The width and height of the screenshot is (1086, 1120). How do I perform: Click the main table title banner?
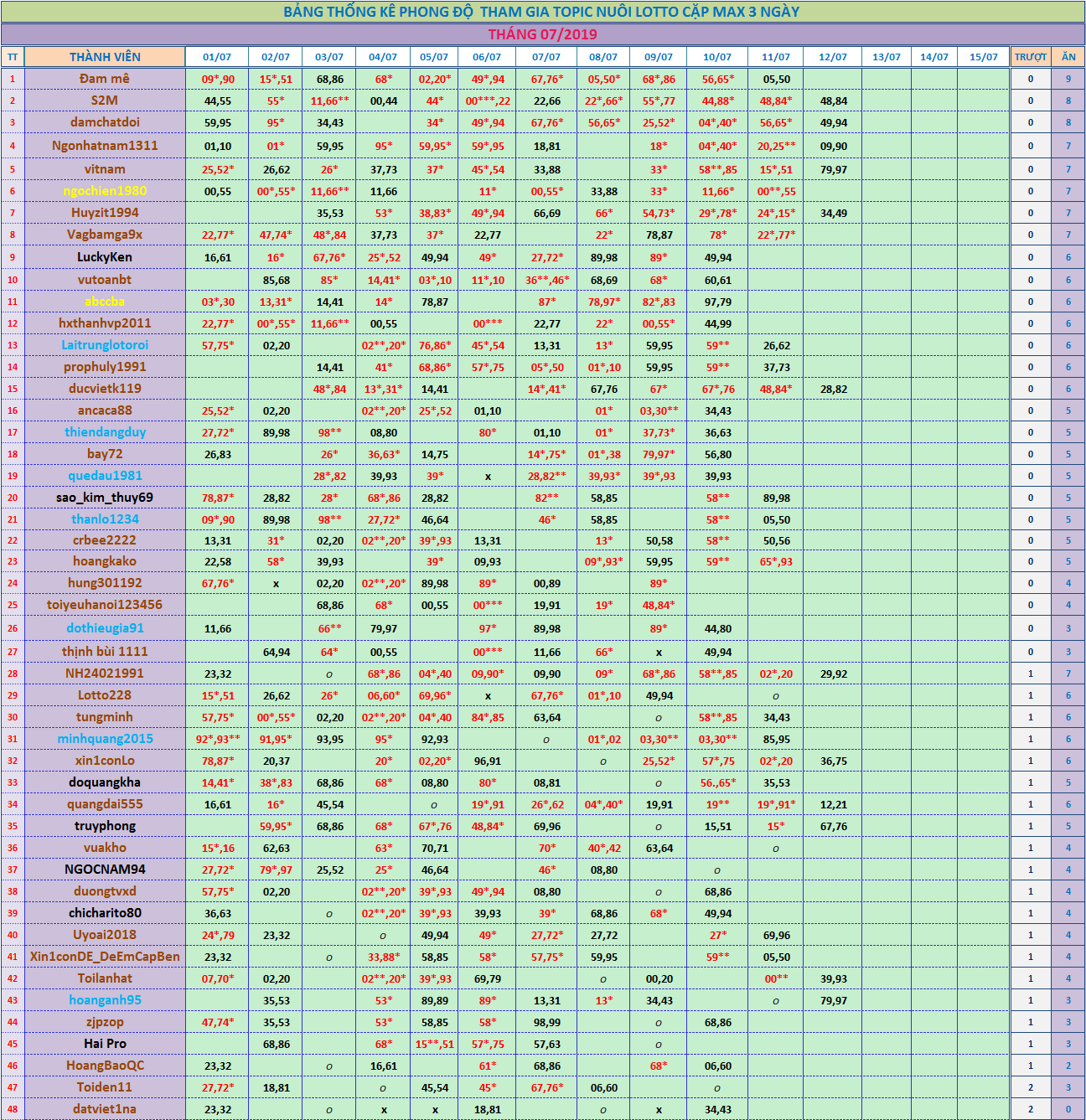click(542, 12)
